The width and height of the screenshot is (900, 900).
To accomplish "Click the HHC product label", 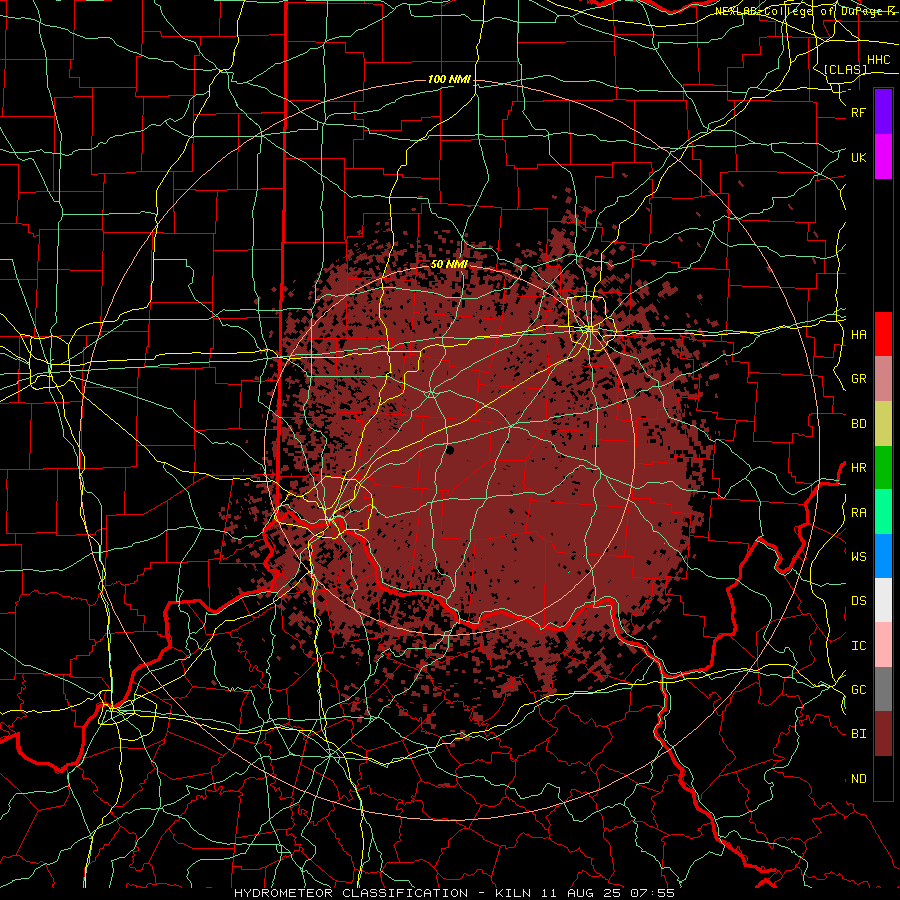I will [878, 60].
